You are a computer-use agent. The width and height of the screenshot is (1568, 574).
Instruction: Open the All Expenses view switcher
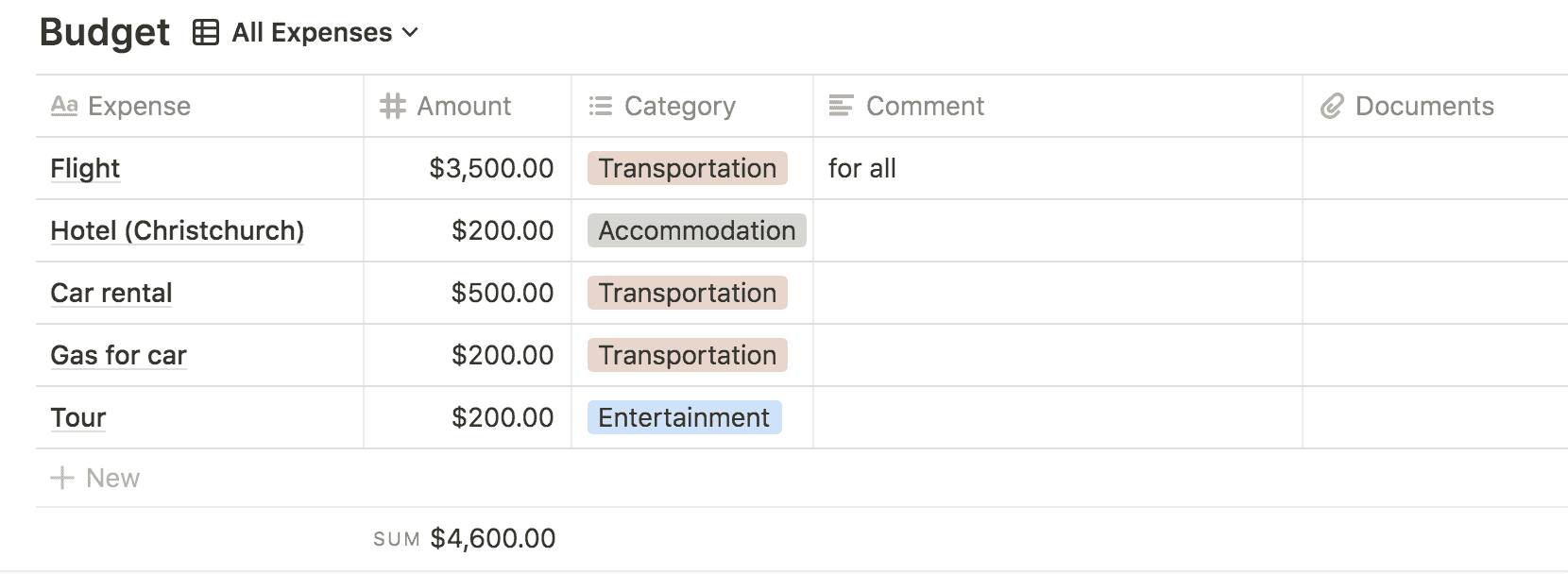point(312,33)
